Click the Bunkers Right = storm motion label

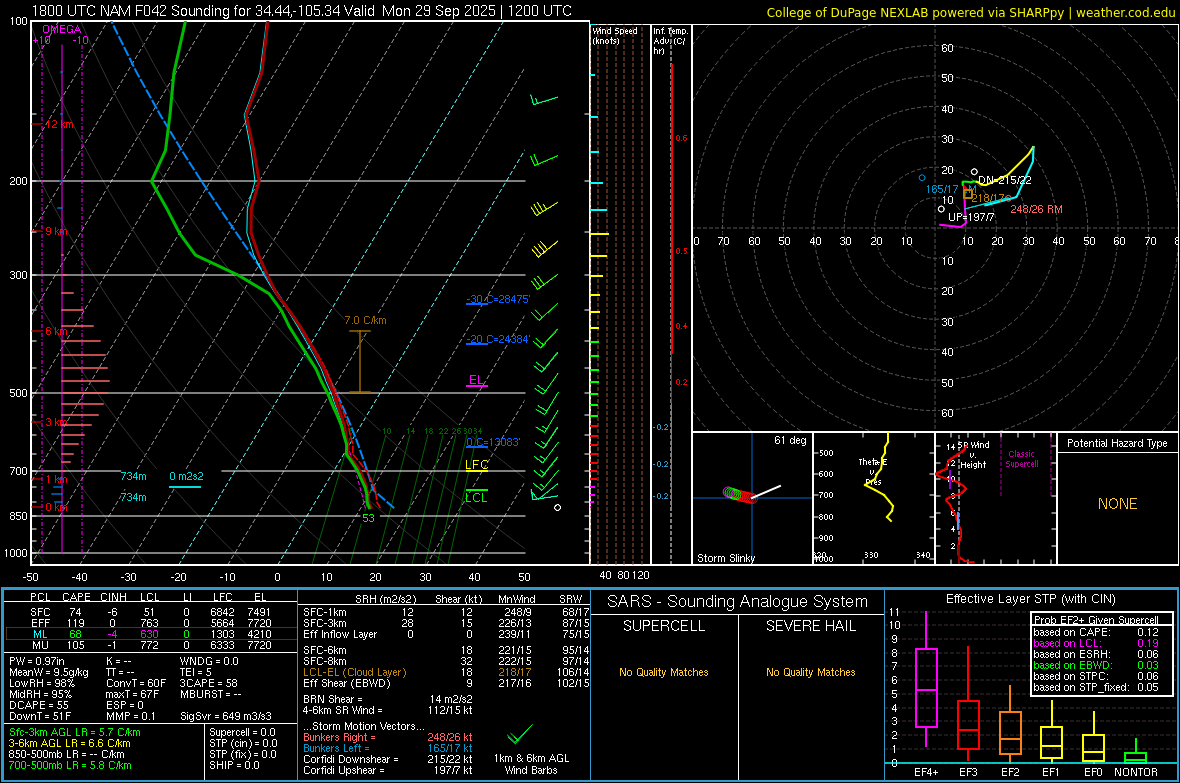coord(339,737)
